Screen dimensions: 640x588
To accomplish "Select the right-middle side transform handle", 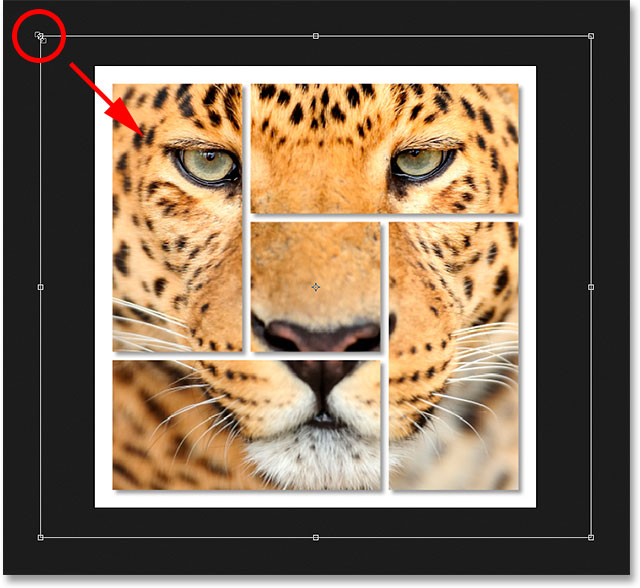I will (591, 287).
